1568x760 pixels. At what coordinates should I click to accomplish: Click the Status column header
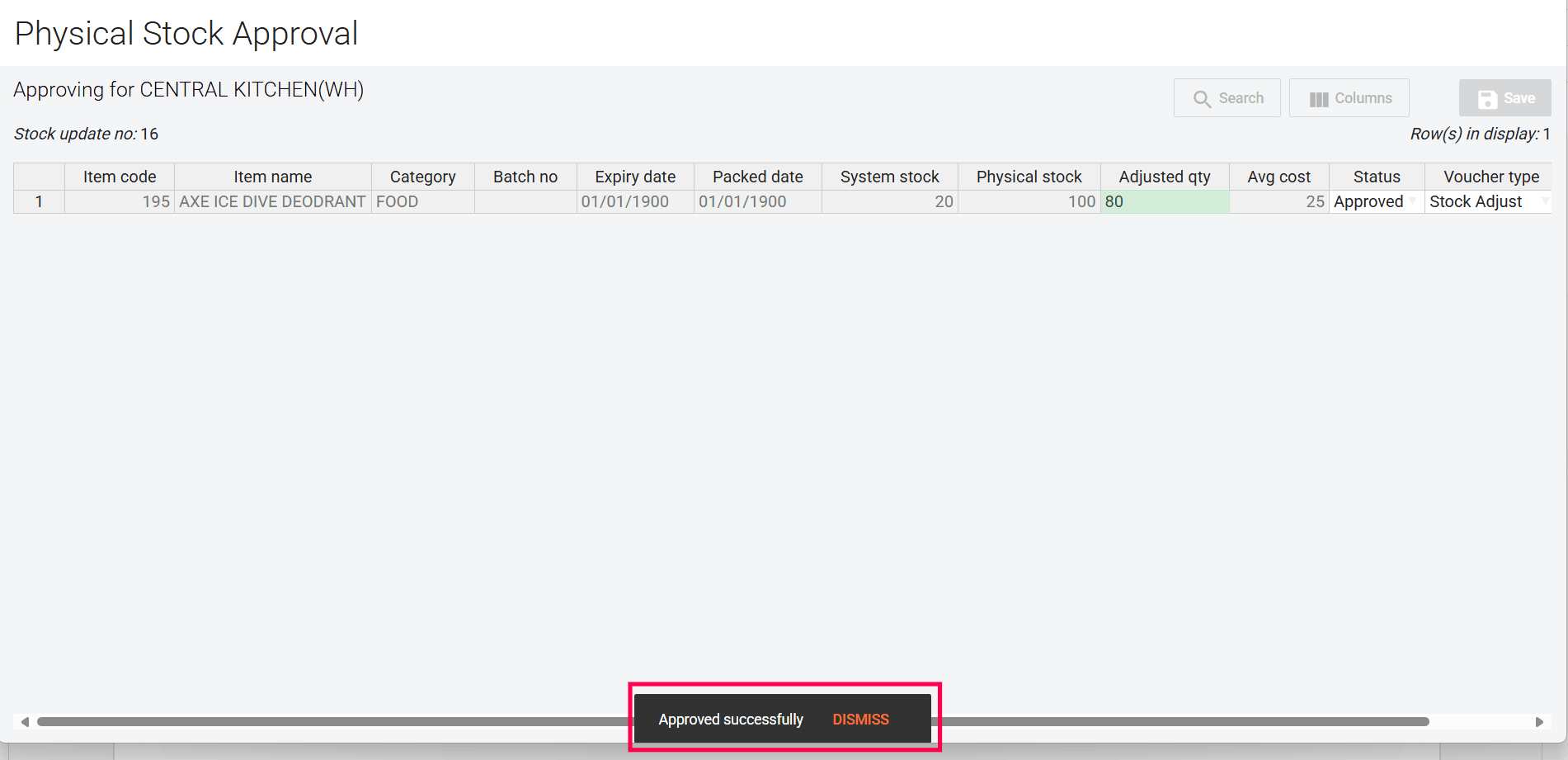(x=1377, y=177)
